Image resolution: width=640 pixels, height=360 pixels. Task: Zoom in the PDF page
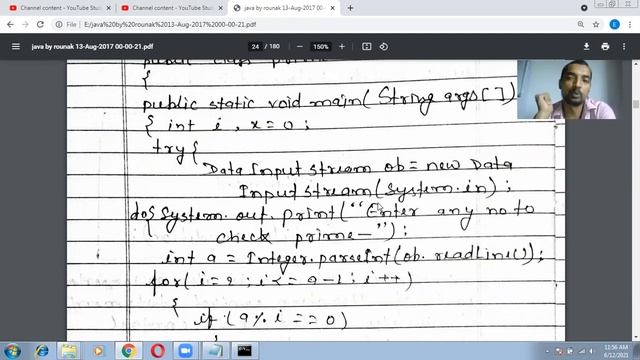coord(342,47)
